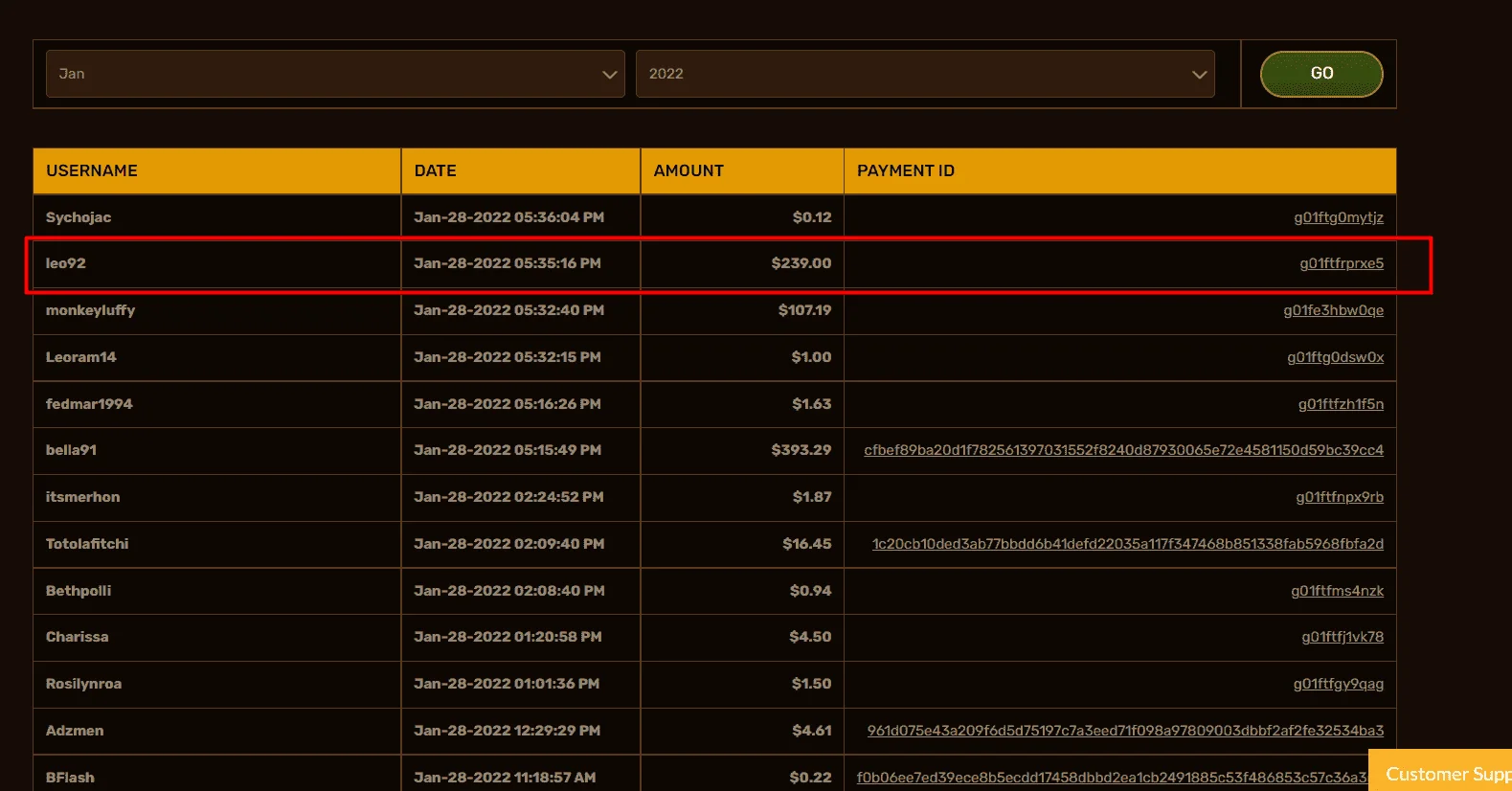1512x791 pixels.
Task: Click date Jan-28-2022 05:36:04 PM
Action: (508, 217)
